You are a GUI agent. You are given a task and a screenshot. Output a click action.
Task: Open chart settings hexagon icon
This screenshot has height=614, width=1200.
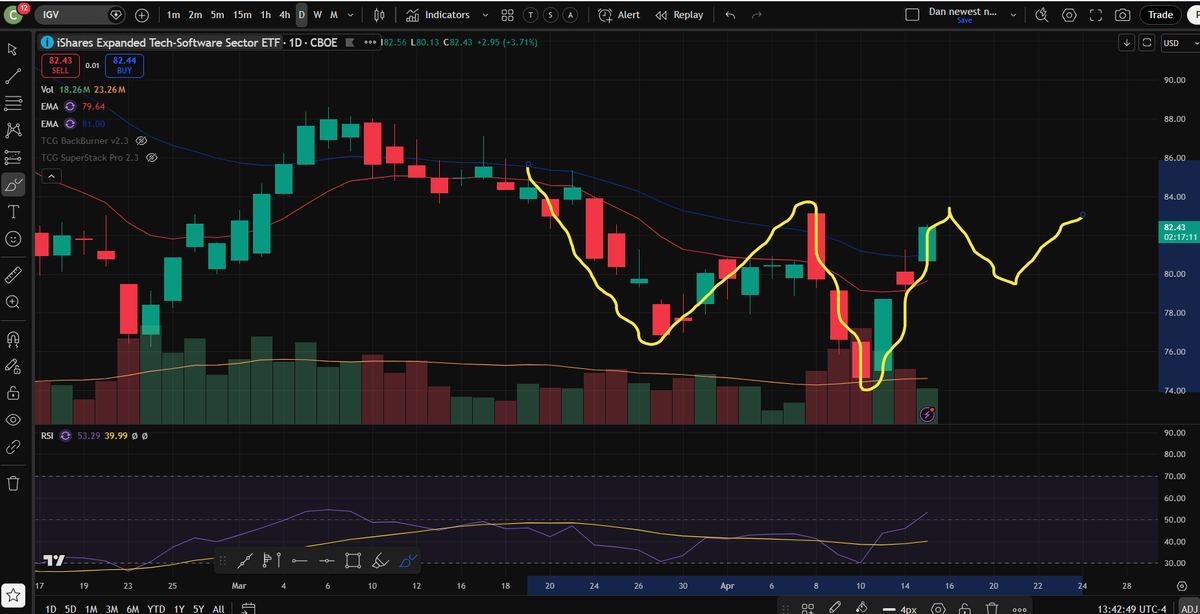point(1070,15)
